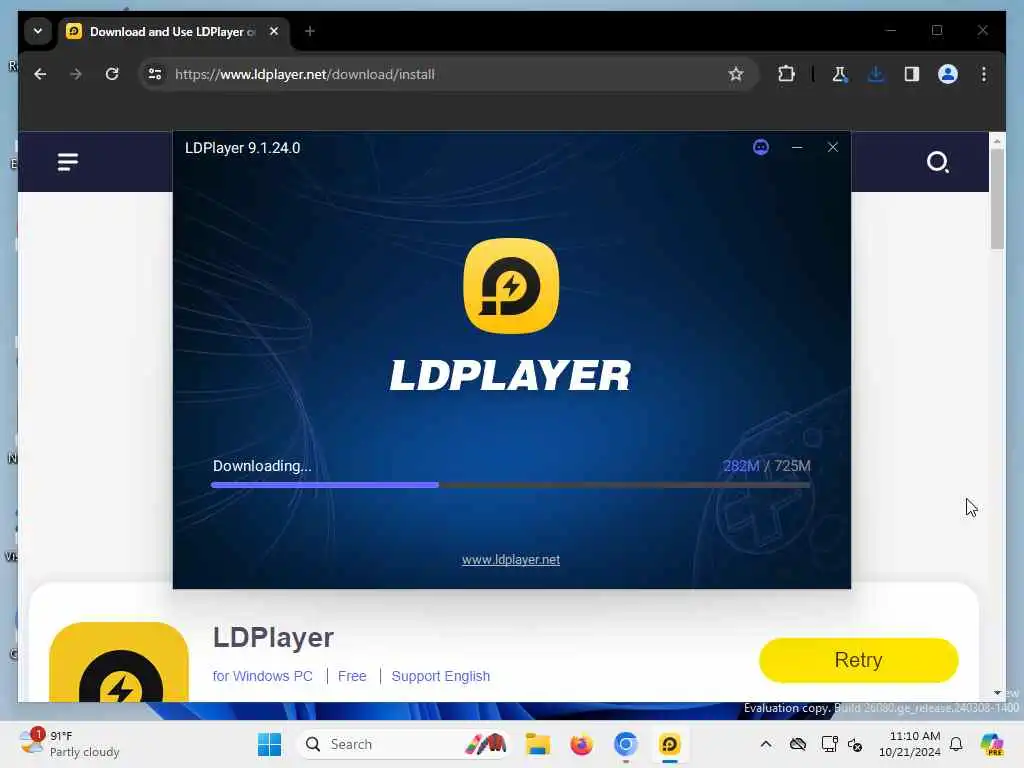The height and width of the screenshot is (768, 1024).
Task: Open the browser three-dot menu
Action: pyautogui.click(x=984, y=74)
